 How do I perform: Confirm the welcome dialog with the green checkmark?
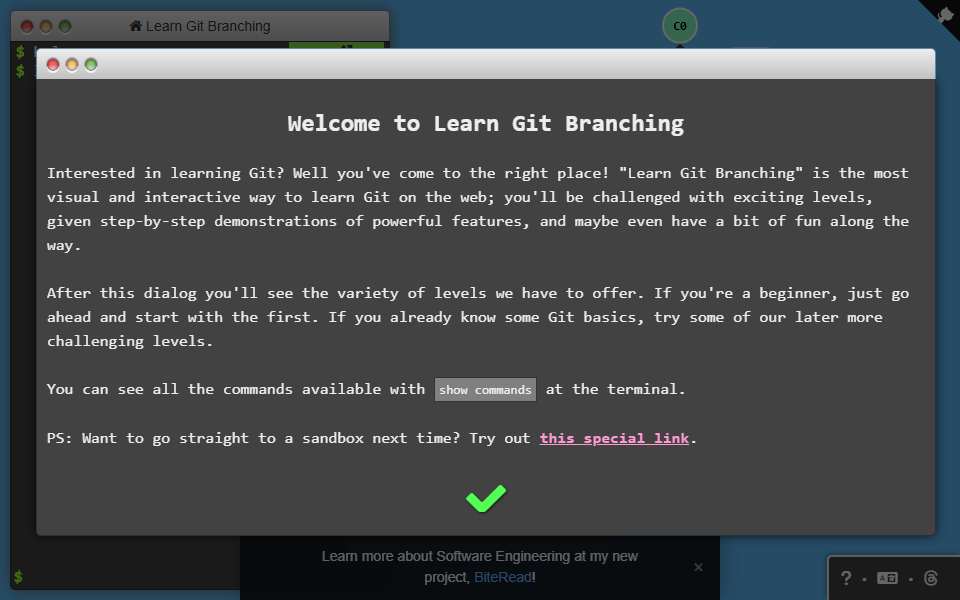tap(486, 498)
